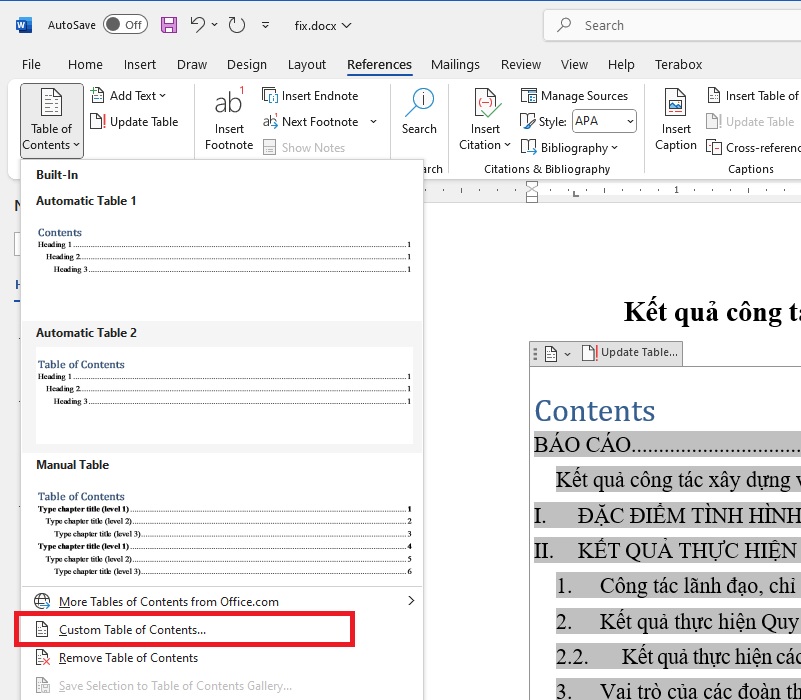
Task: Click the Insert Footnote icon
Action: point(229,102)
